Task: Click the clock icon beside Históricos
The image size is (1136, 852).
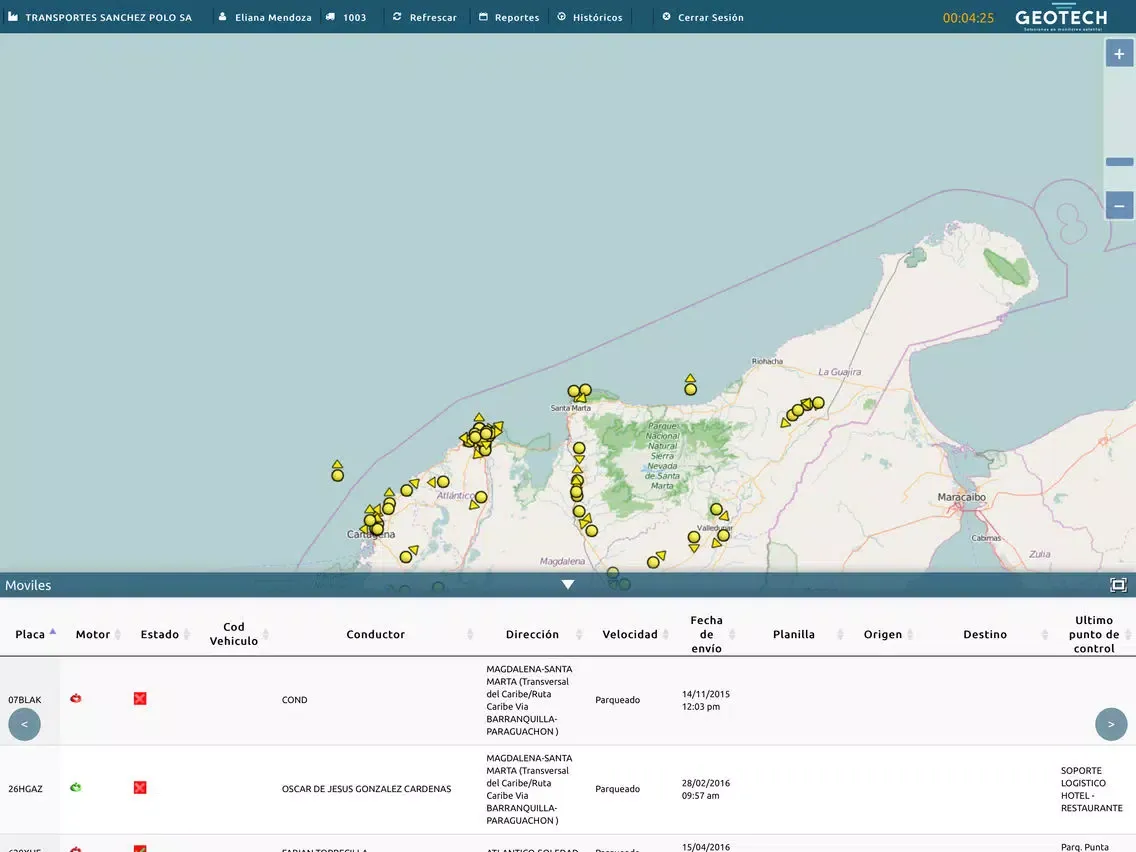Action: 561,17
